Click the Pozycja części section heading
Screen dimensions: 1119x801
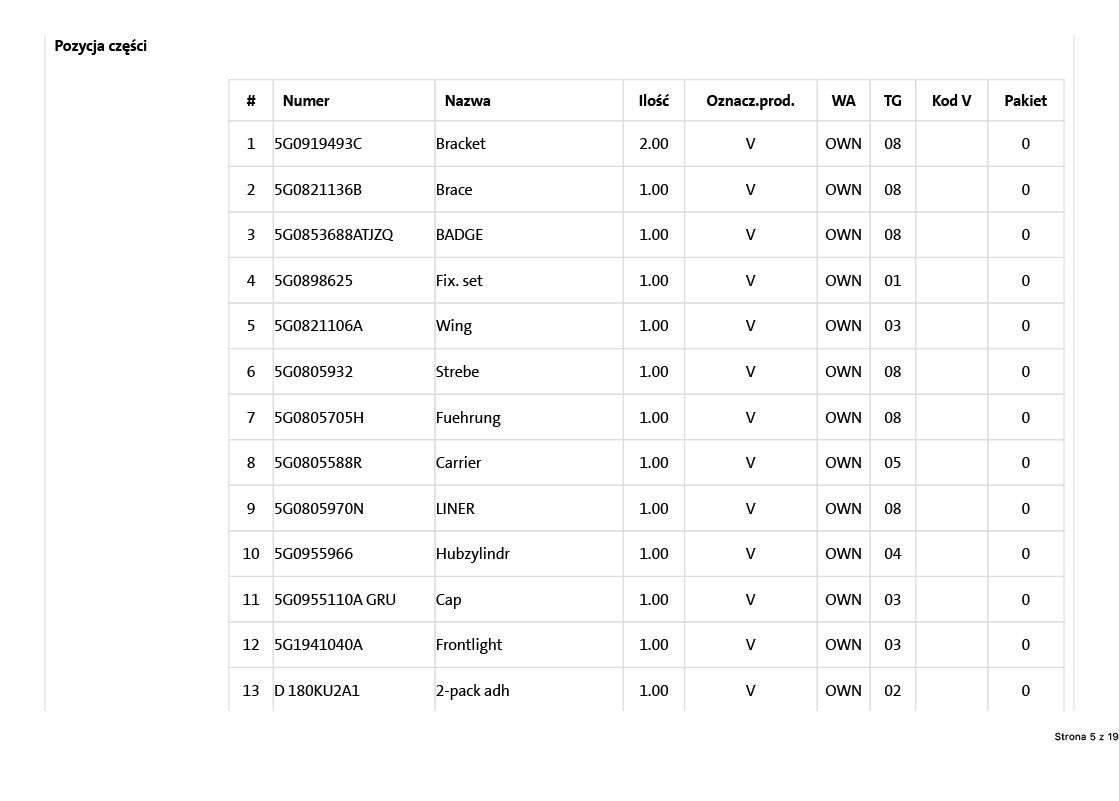click(x=101, y=46)
